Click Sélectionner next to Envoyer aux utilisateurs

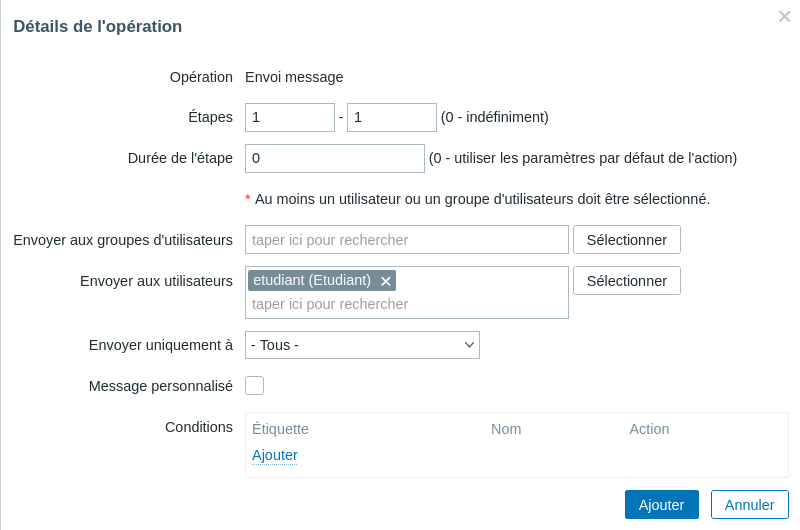[626, 281]
